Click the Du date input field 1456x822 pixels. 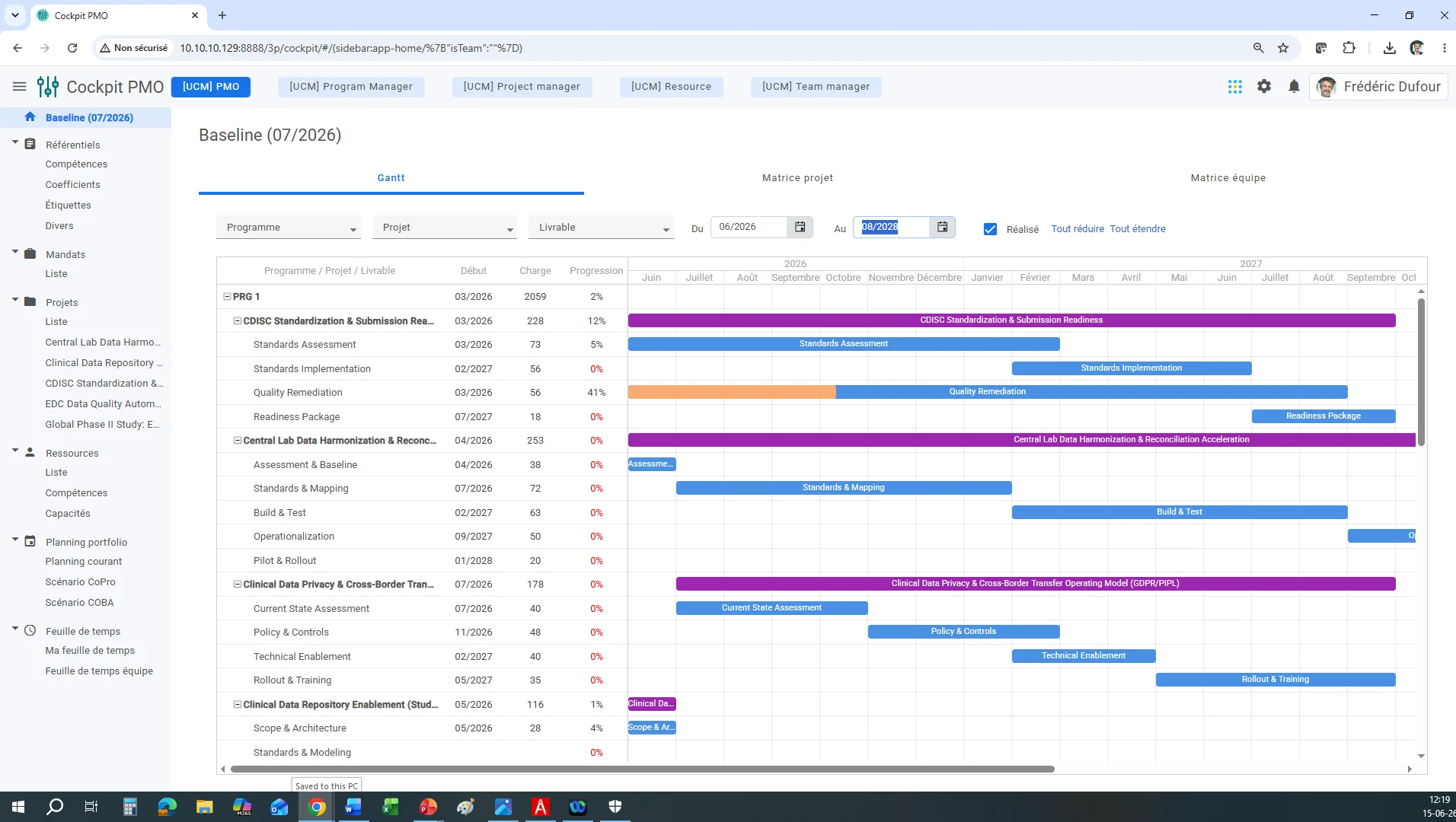pos(750,227)
